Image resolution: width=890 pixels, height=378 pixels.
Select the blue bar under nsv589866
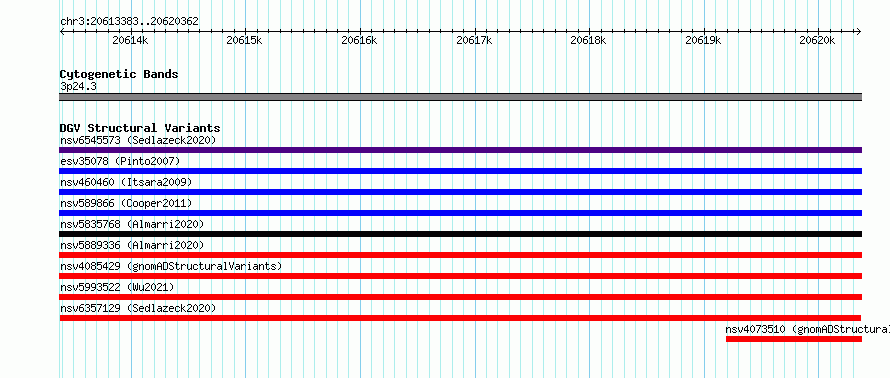point(460,213)
